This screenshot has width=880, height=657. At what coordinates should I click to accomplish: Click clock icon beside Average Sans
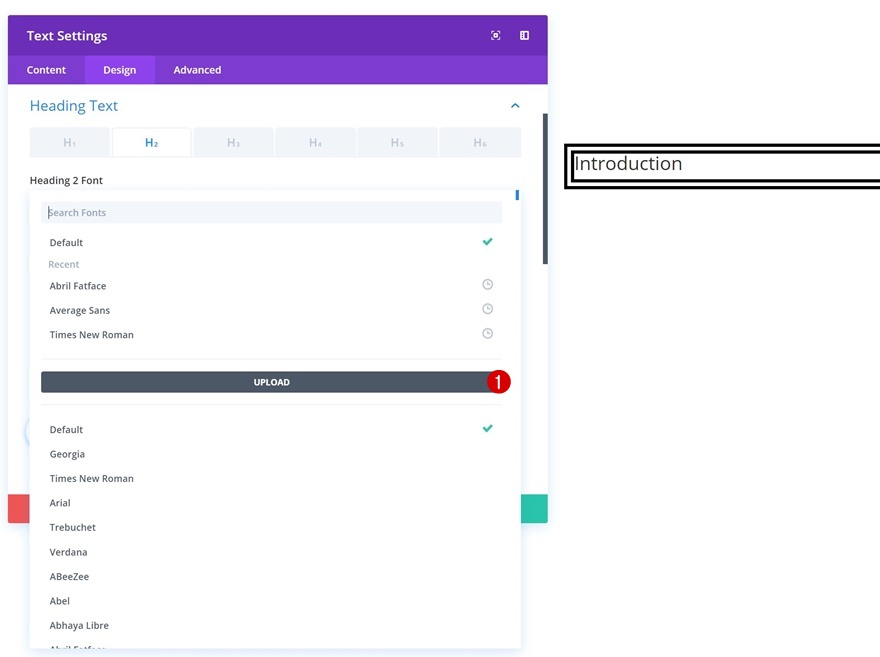[x=488, y=309]
